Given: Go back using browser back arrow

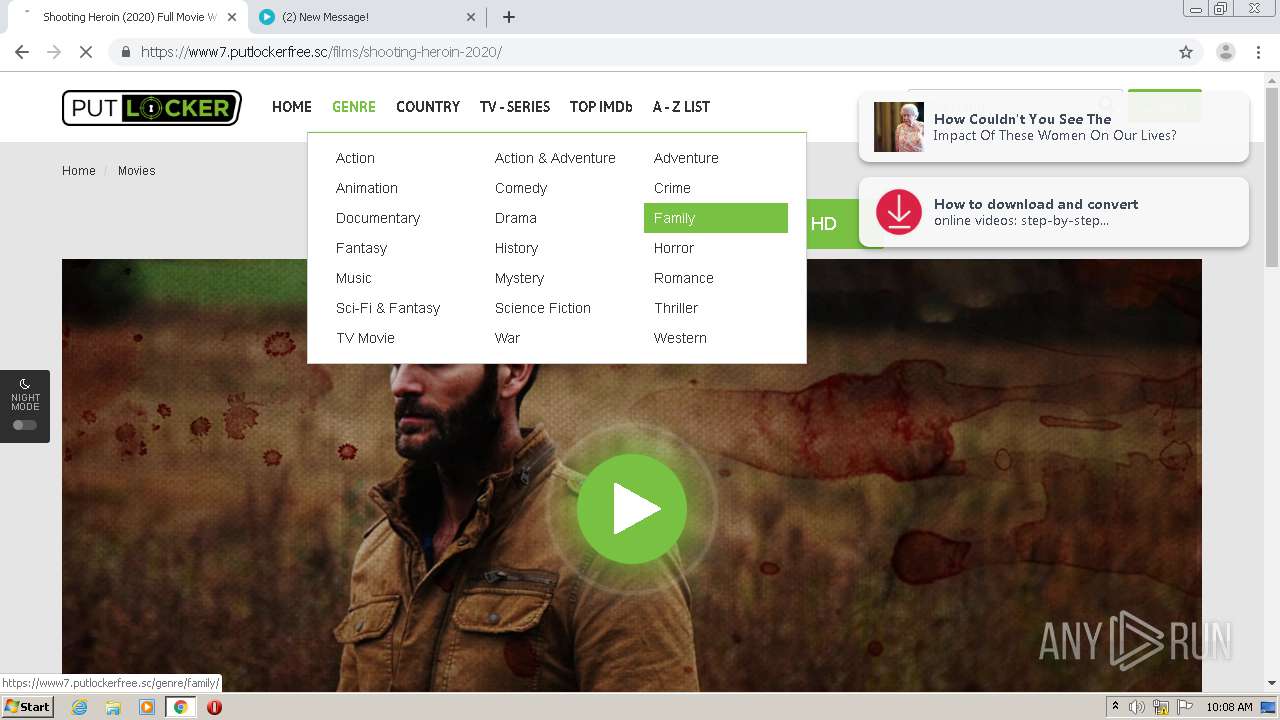Looking at the screenshot, I should (22, 52).
